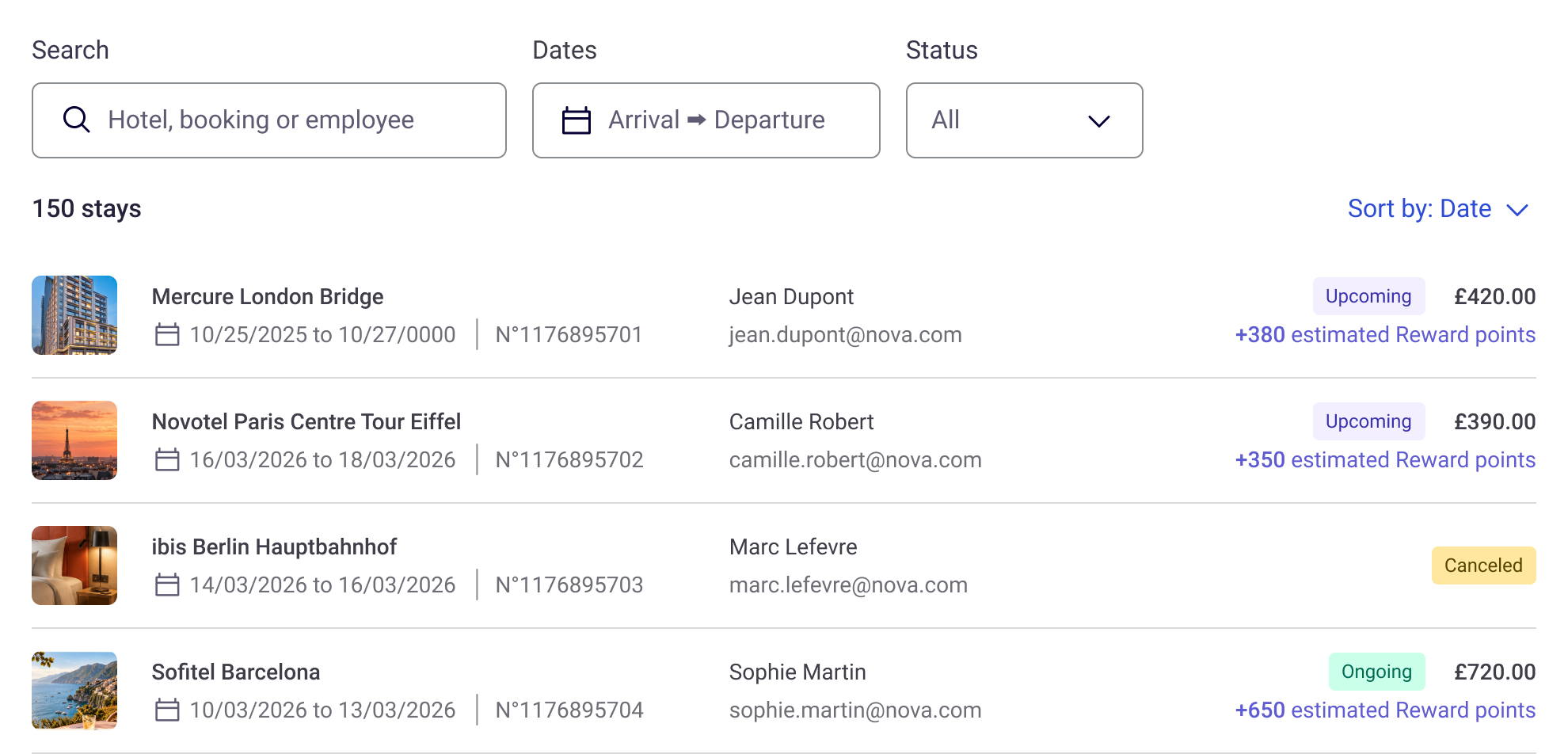Click calendar icon beside Sofitel Barcelona dates
Viewport: 1568px width, 754px height.
point(167,710)
